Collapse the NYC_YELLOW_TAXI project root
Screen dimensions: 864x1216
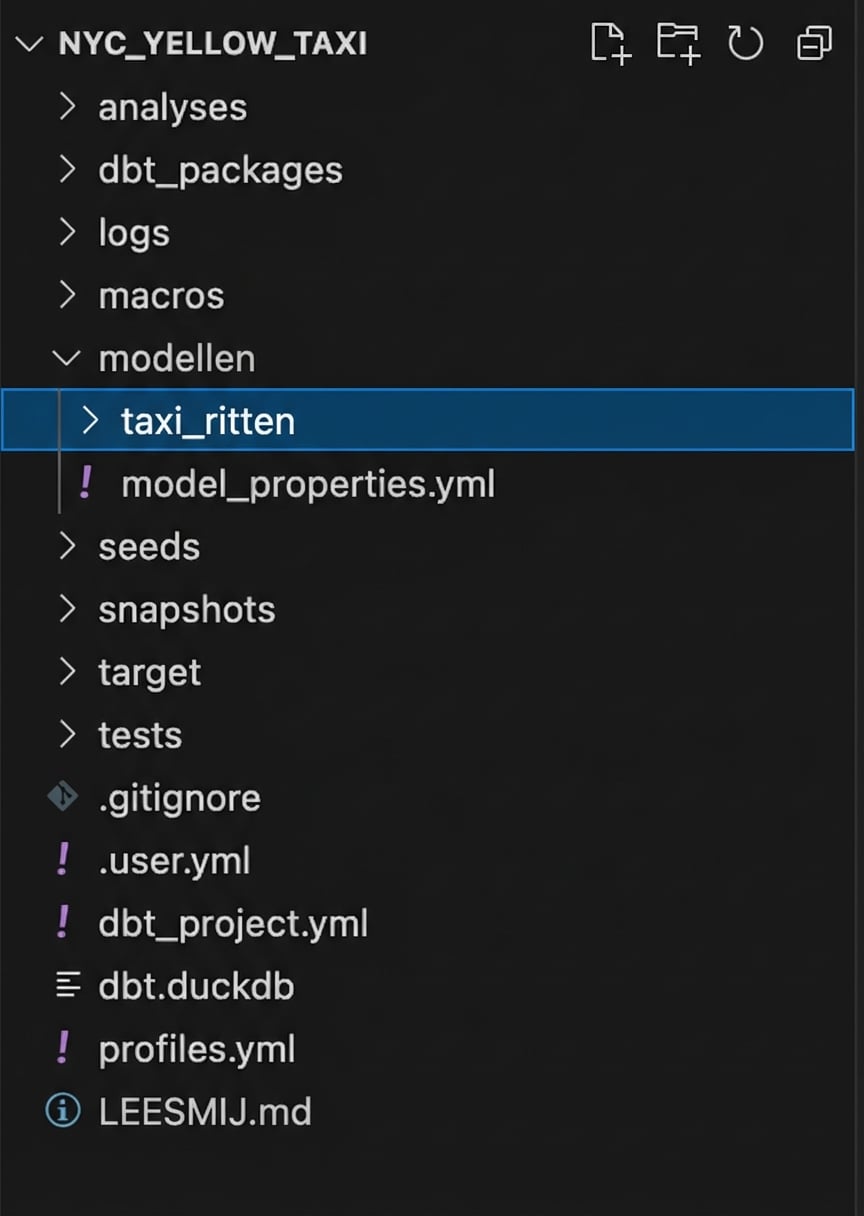point(31,44)
